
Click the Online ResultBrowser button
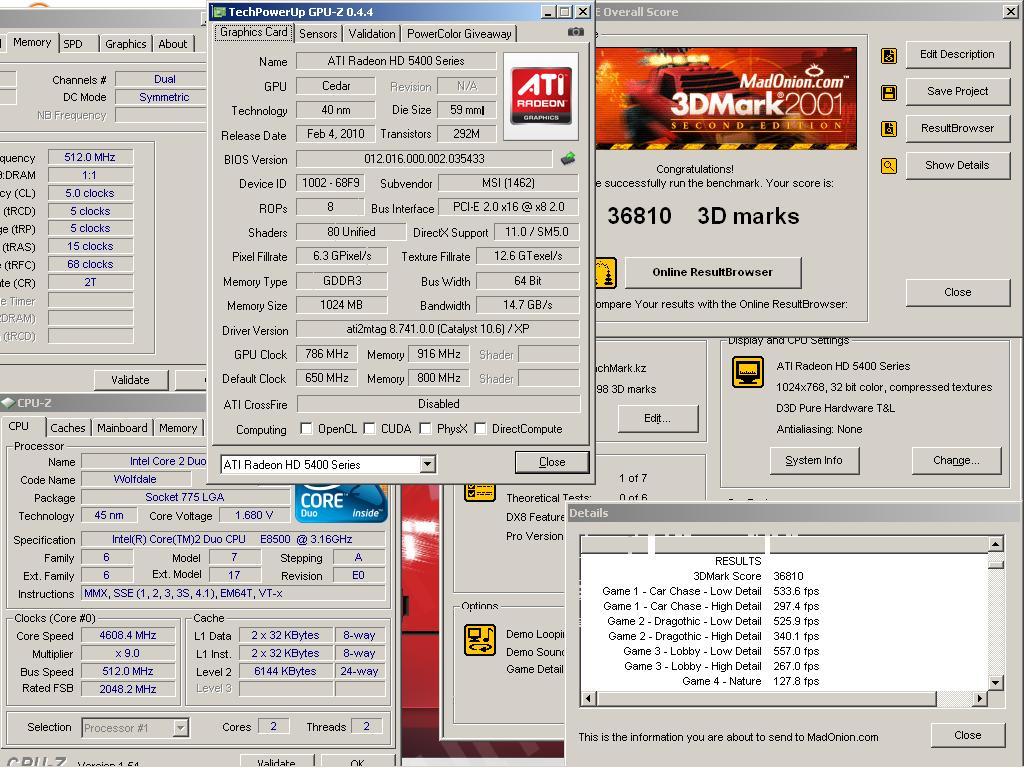[712, 272]
